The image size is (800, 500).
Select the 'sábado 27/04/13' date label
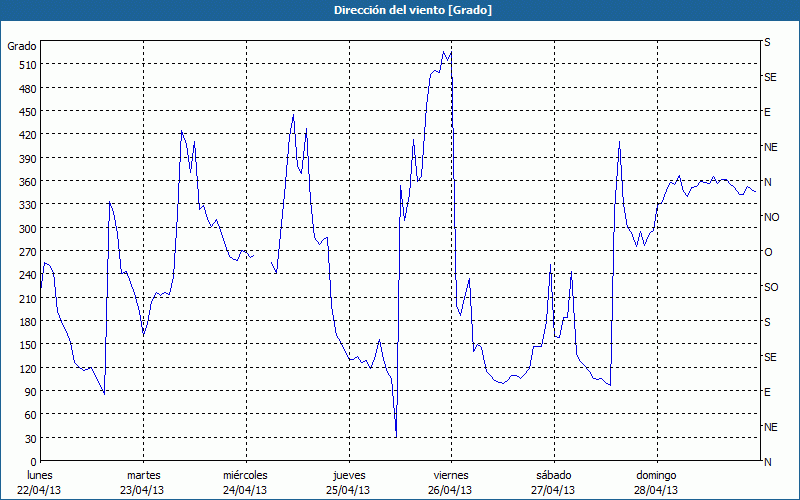click(x=552, y=482)
